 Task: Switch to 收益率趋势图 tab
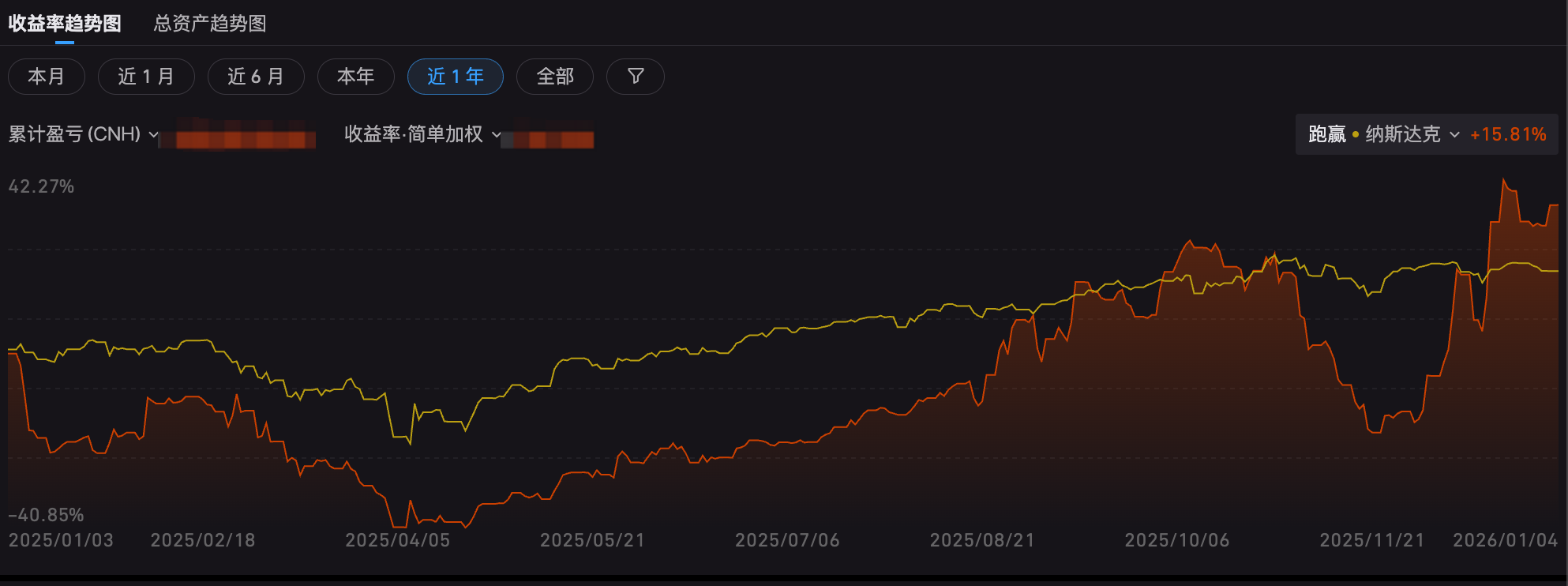tap(65, 24)
